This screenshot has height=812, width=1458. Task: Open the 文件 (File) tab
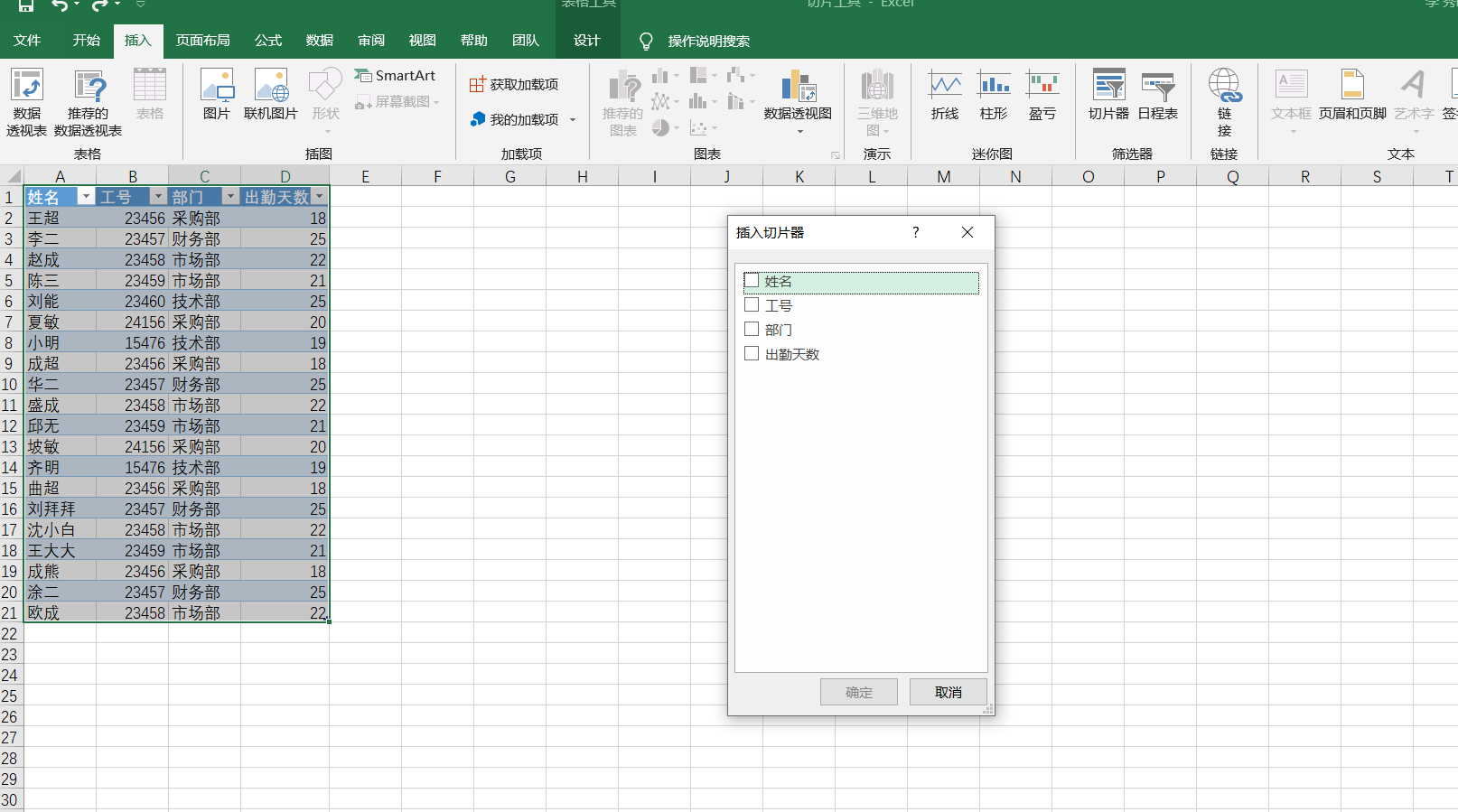[x=27, y=41]
